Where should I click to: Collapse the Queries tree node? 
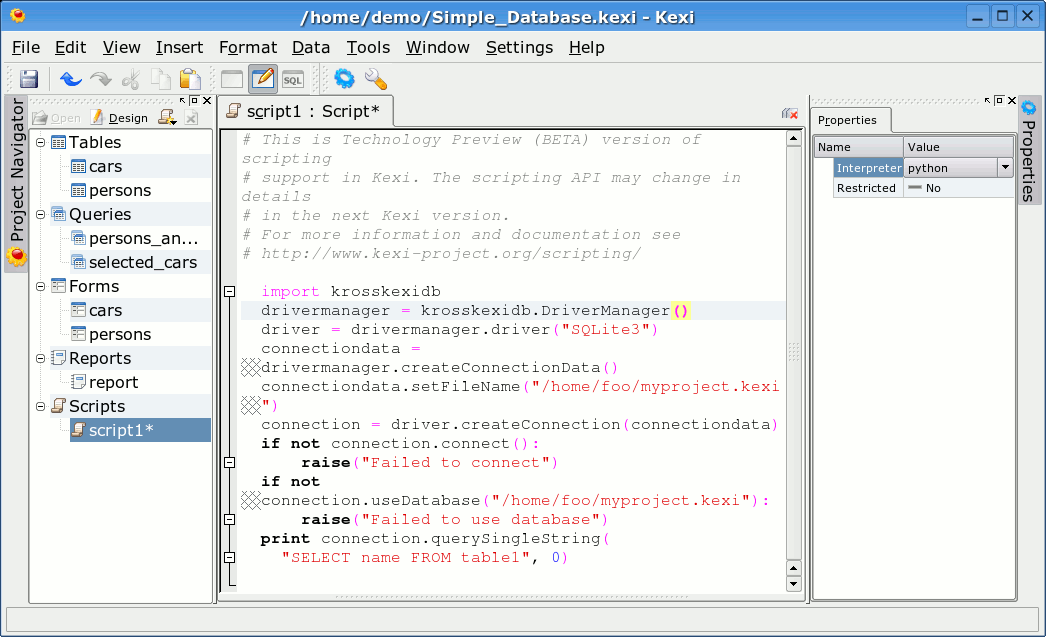41,215
